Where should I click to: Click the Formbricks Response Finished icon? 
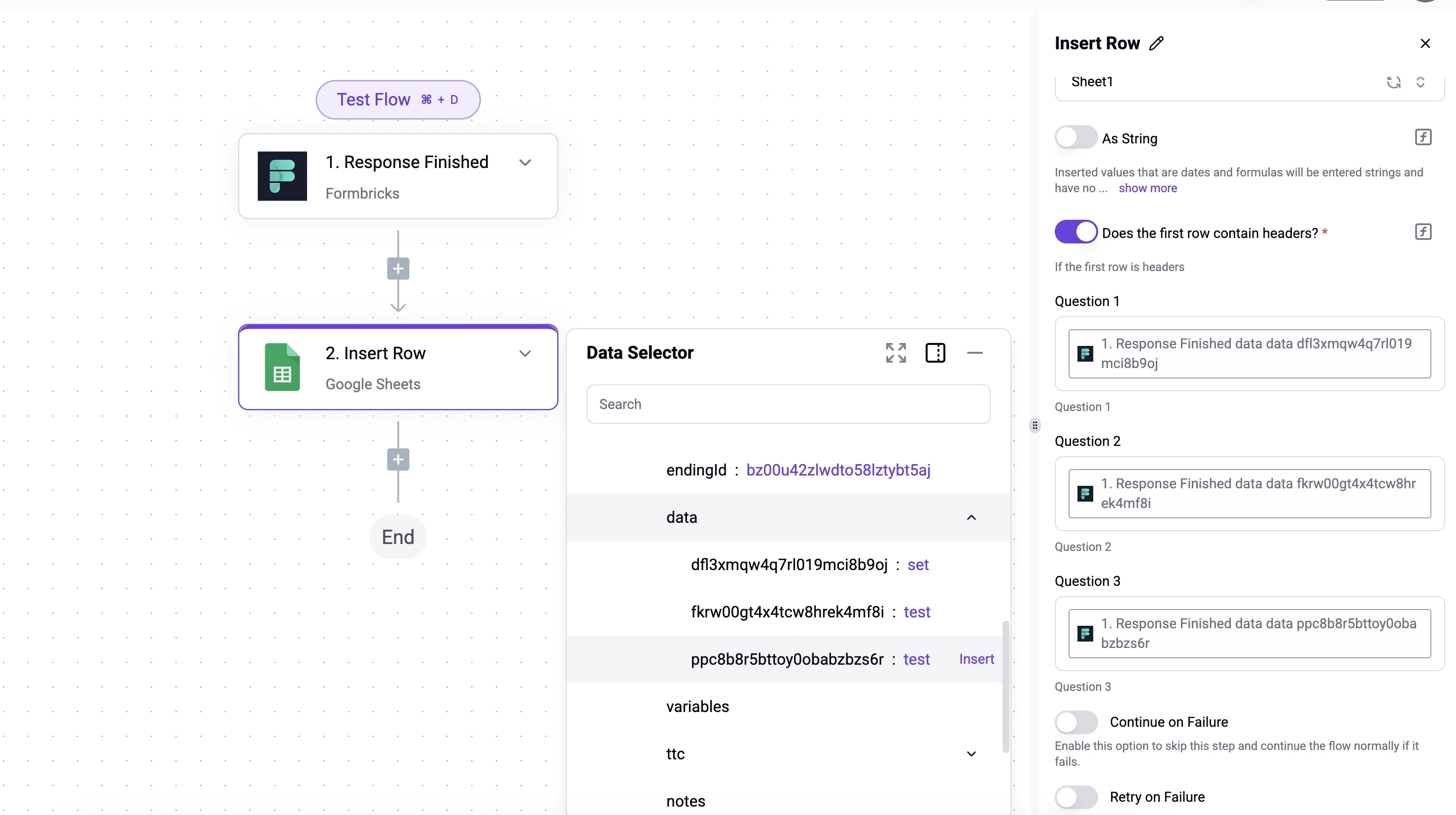[x=282, y=176]
